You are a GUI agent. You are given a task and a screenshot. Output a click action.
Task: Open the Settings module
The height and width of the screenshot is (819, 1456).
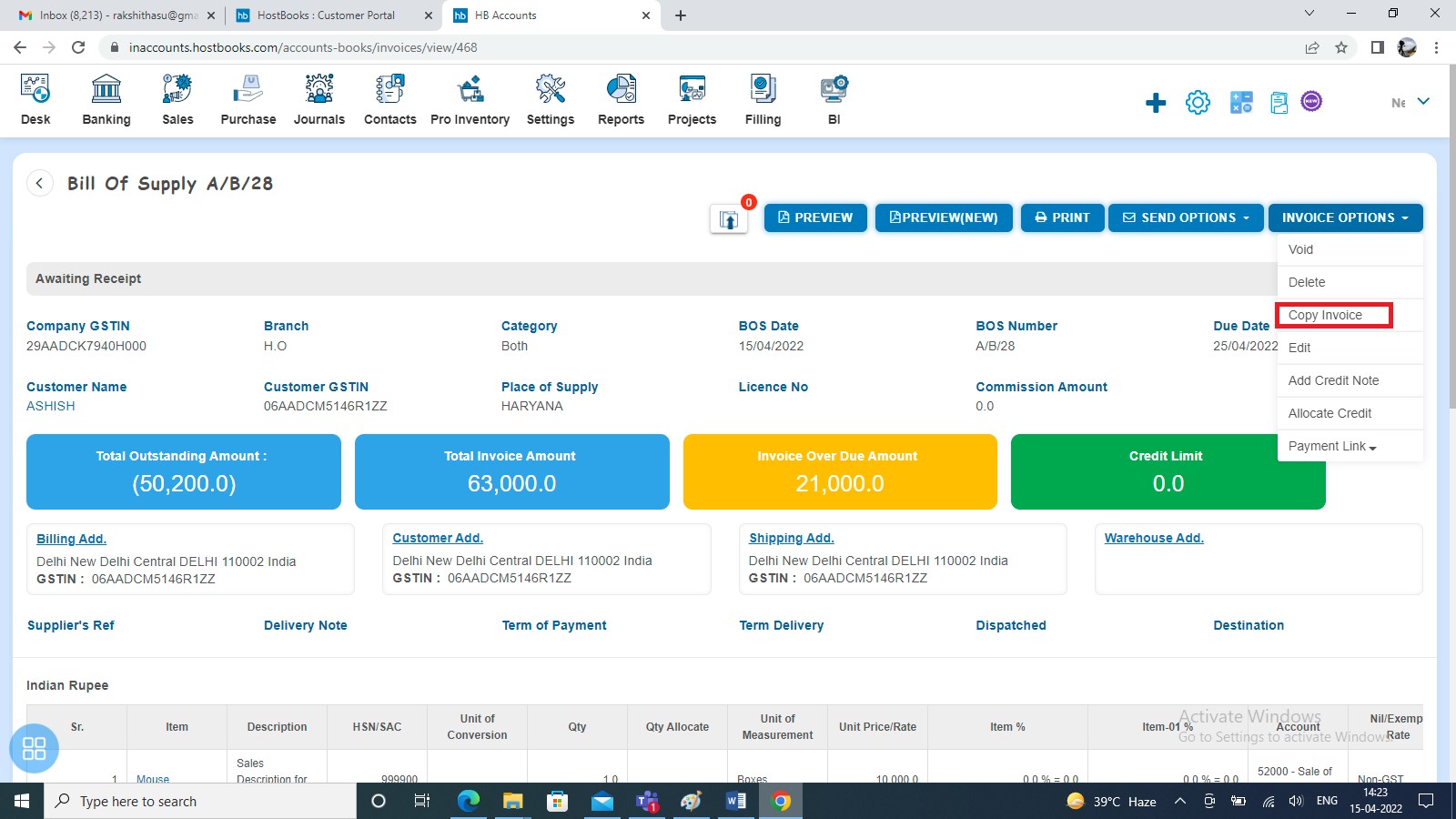point(551,100)
